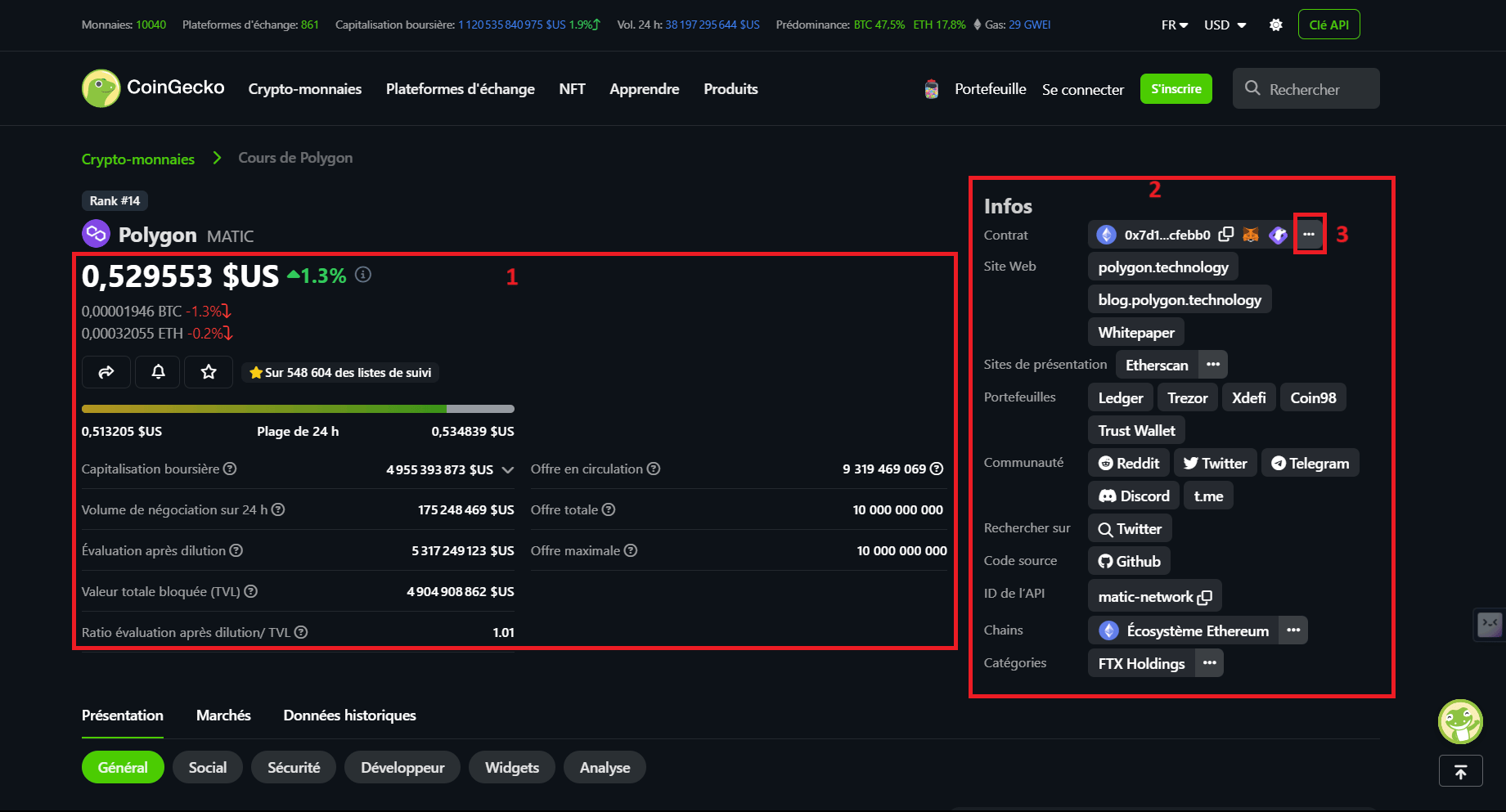Switch to the Marchés tab
Screen dimensions: 1506x812
pos(223,716)
